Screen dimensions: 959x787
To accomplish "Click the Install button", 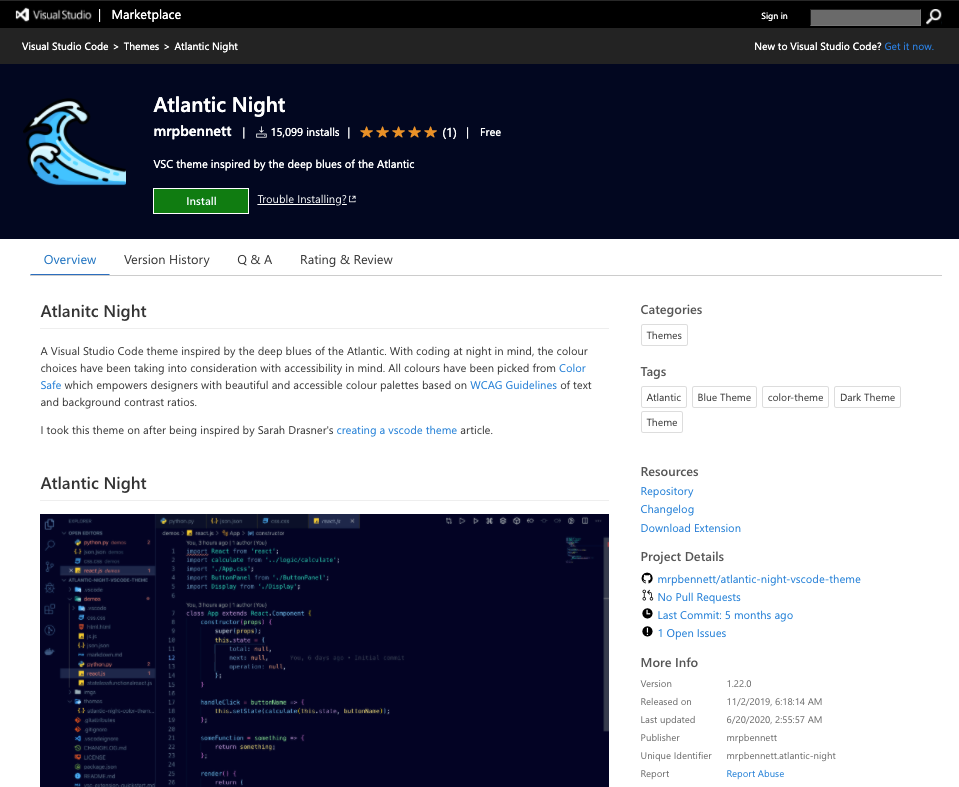I will coord(200,200).
